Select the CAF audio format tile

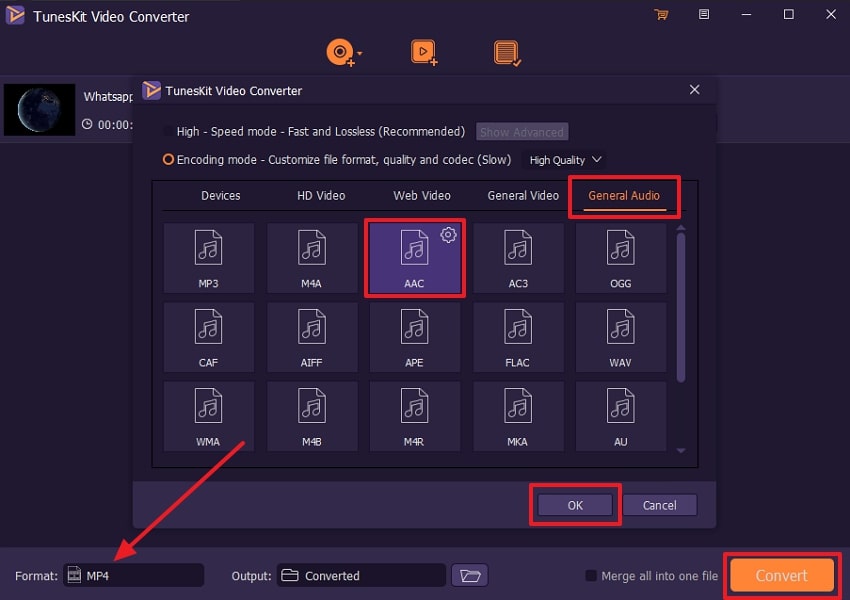pos(208,337)
